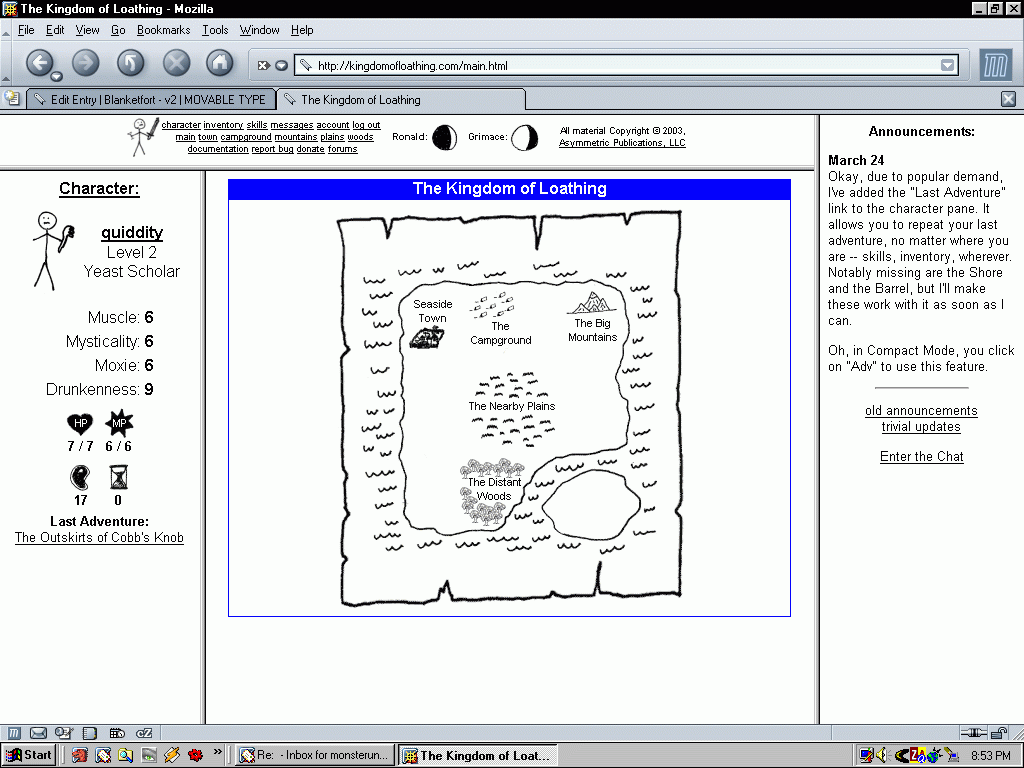The width and height of the screenshot is (1024, 768).
Task: Visit Seaside Town on the map
Action: (431, 323)
